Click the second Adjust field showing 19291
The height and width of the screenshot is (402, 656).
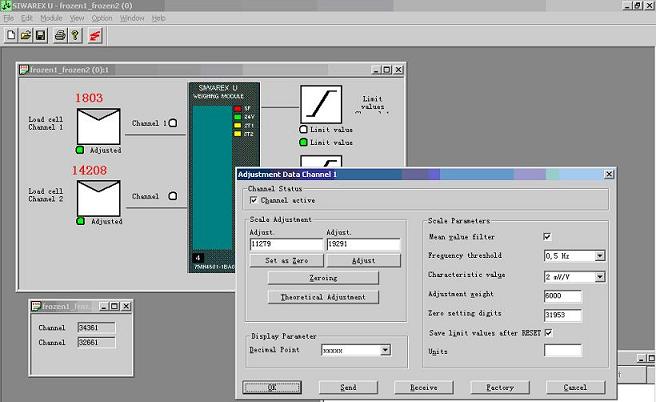point(363,244)
